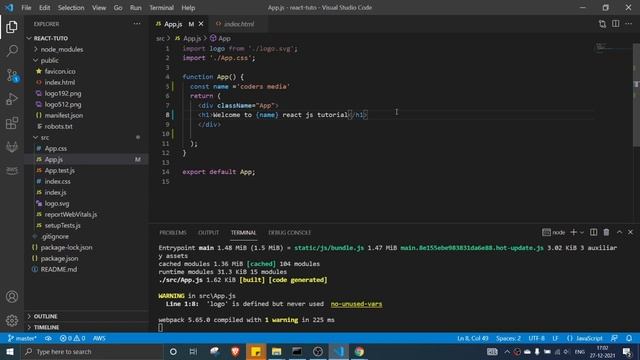Open the Source Control view
The height and width of the screenshot is (360, 640).
[x=12, y=76]
